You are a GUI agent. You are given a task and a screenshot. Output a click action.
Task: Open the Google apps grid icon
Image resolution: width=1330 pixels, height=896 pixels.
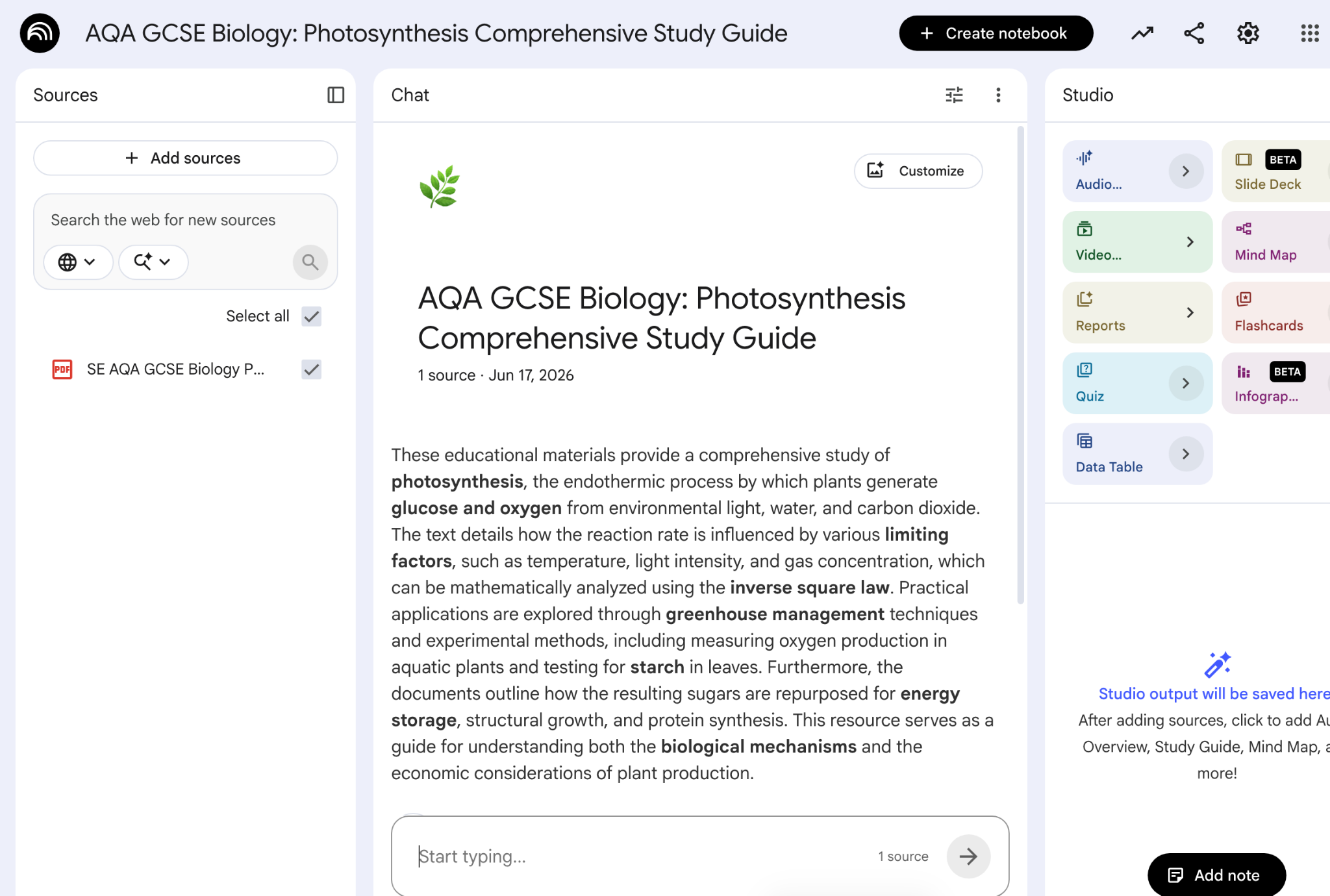point(1310,33)
